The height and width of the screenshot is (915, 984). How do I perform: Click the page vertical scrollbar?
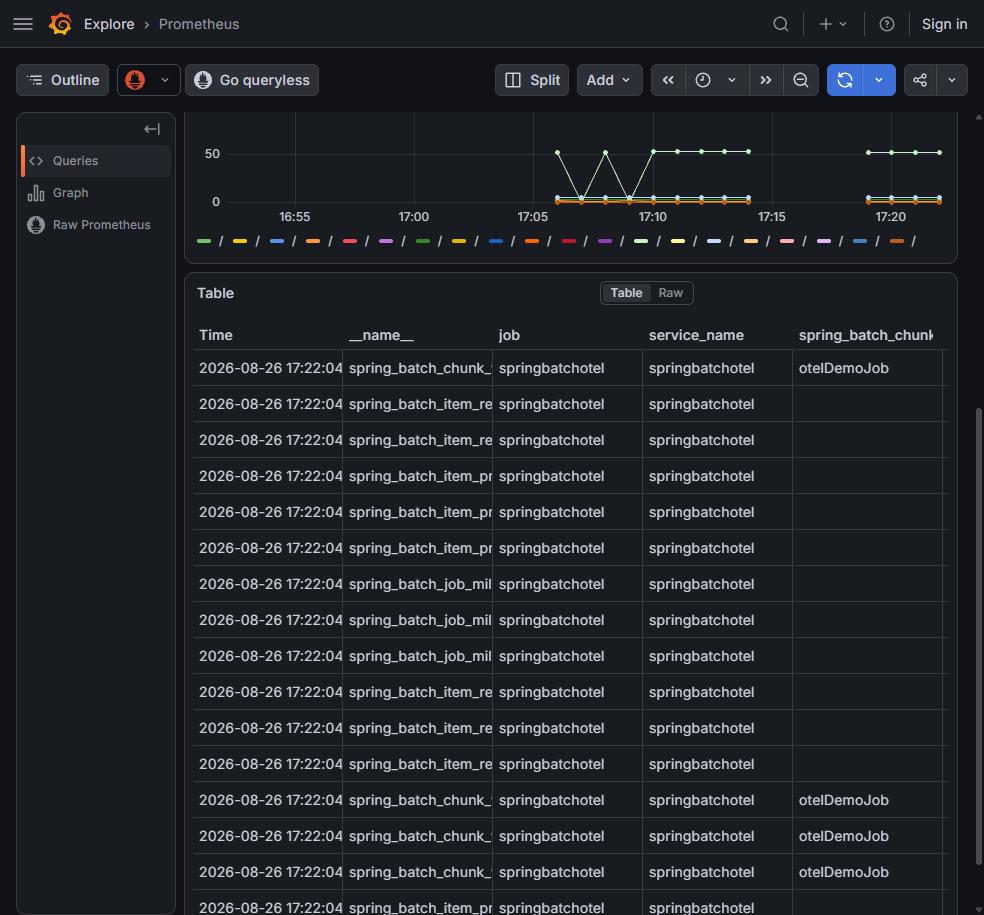978,636
